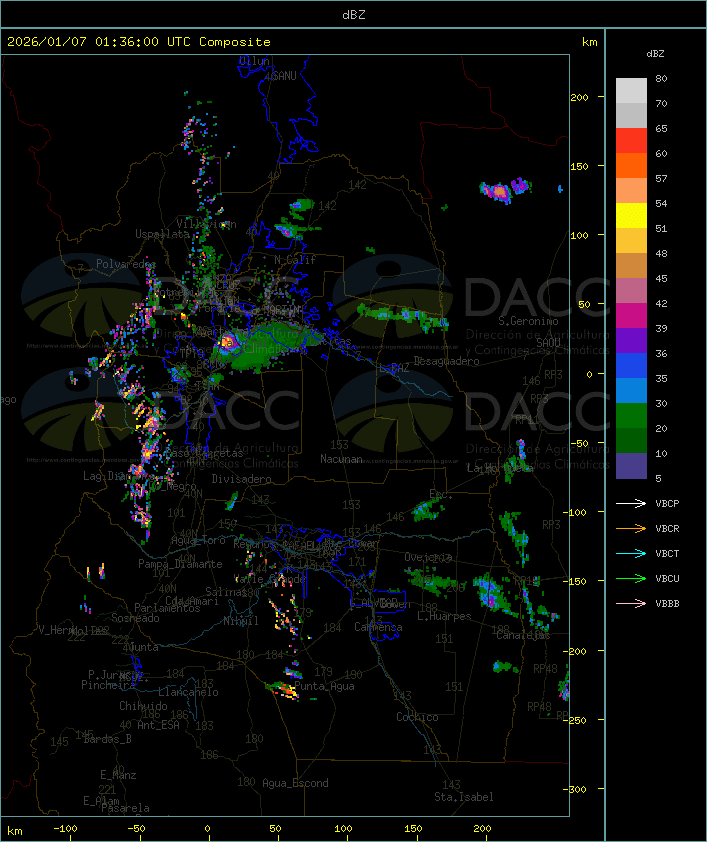Image resolution: width=707 pixels, height=842 pixels.
Task: Select the dark green 10-20 dBZ swatch
Action: point(631,440)
